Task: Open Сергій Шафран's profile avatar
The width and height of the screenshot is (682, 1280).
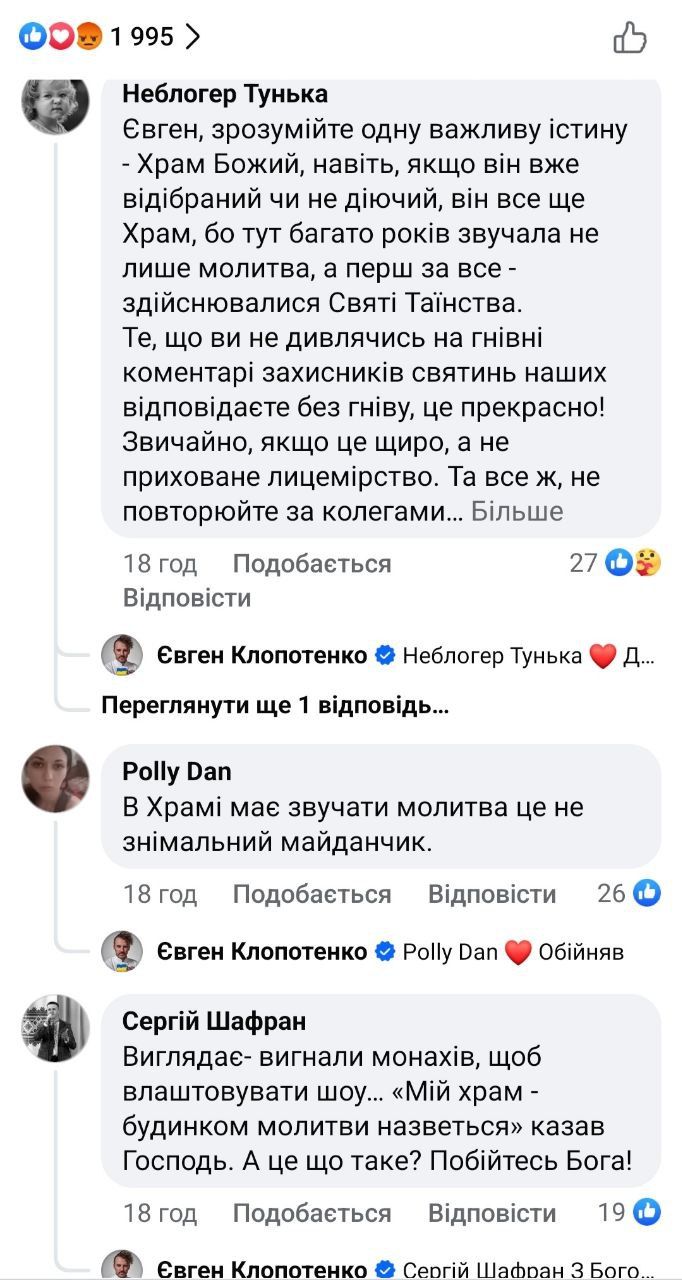Action: pyautogui.click(x=57, y=1028)
